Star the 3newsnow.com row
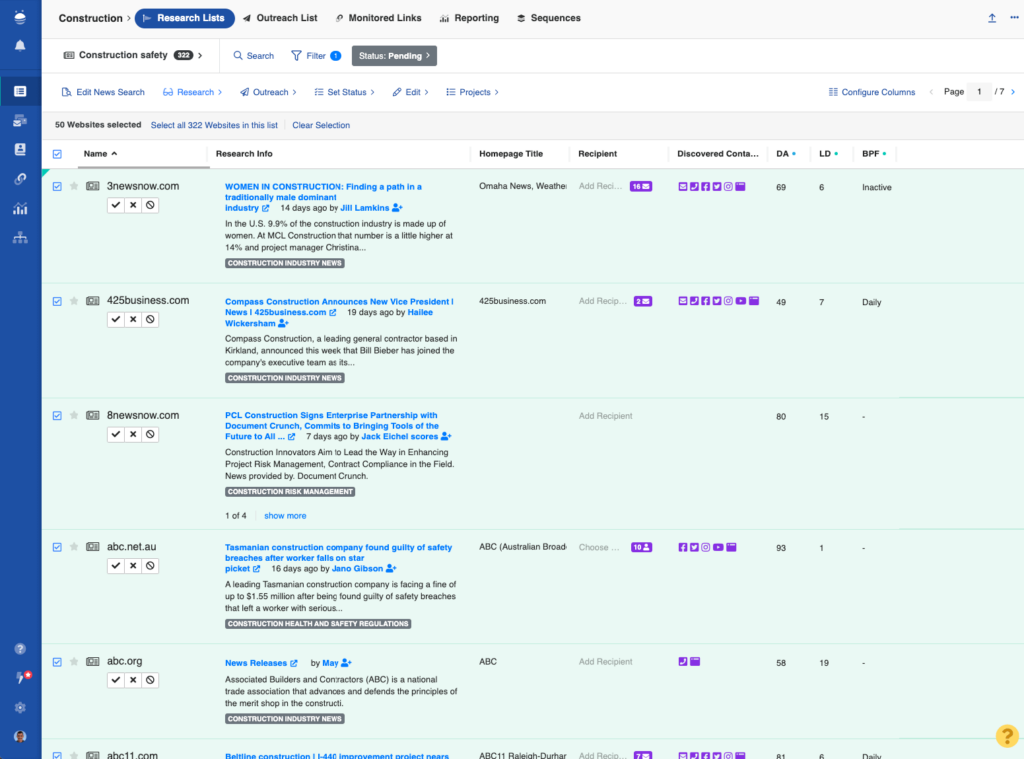Image resolution: width=1024 pixels, height=759 pixels. tap(74, 186)
